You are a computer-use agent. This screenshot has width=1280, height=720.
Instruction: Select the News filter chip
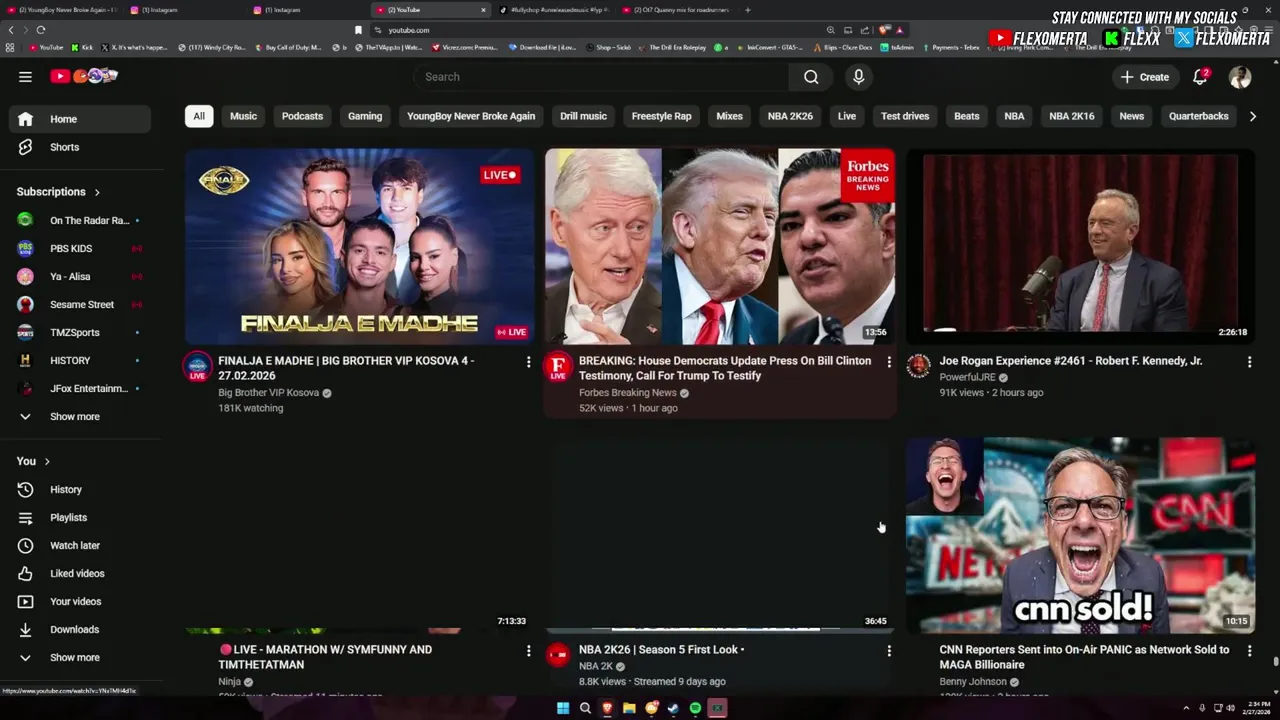click(1131, 116)
